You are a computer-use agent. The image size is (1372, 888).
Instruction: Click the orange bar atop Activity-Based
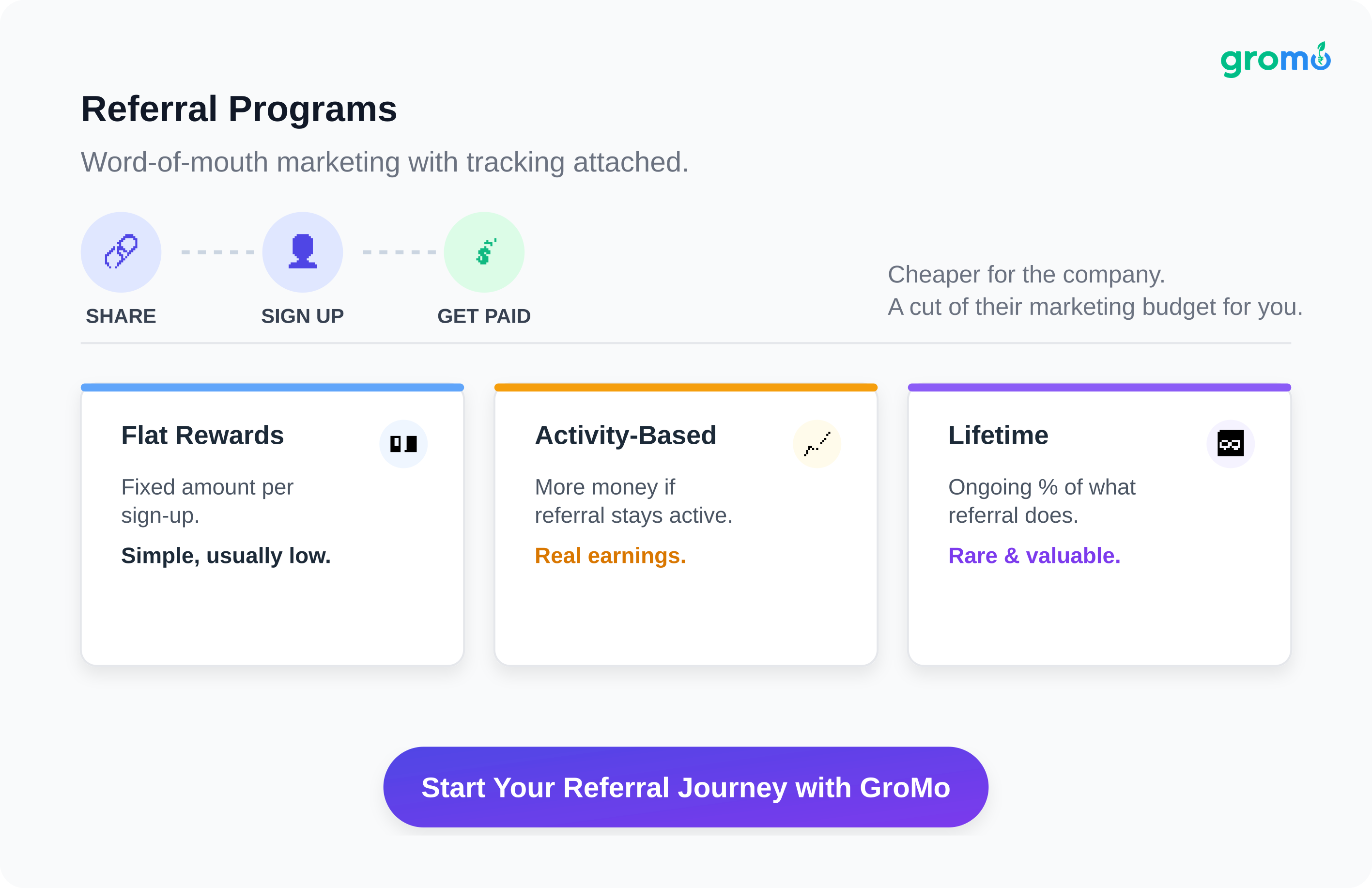coord(685,388)
